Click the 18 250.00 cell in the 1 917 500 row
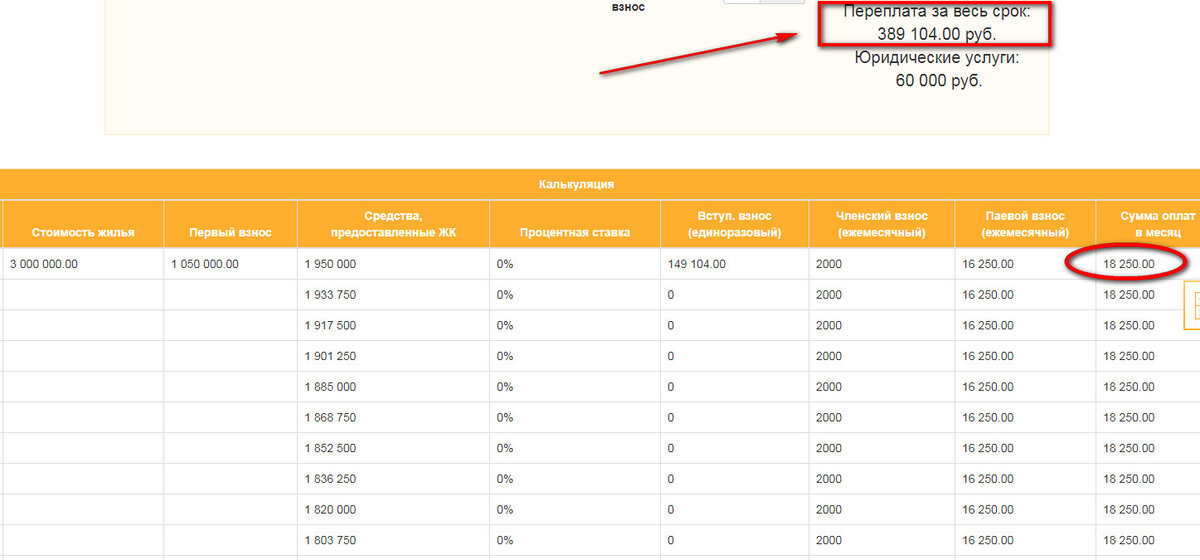 coord(1148,326)
